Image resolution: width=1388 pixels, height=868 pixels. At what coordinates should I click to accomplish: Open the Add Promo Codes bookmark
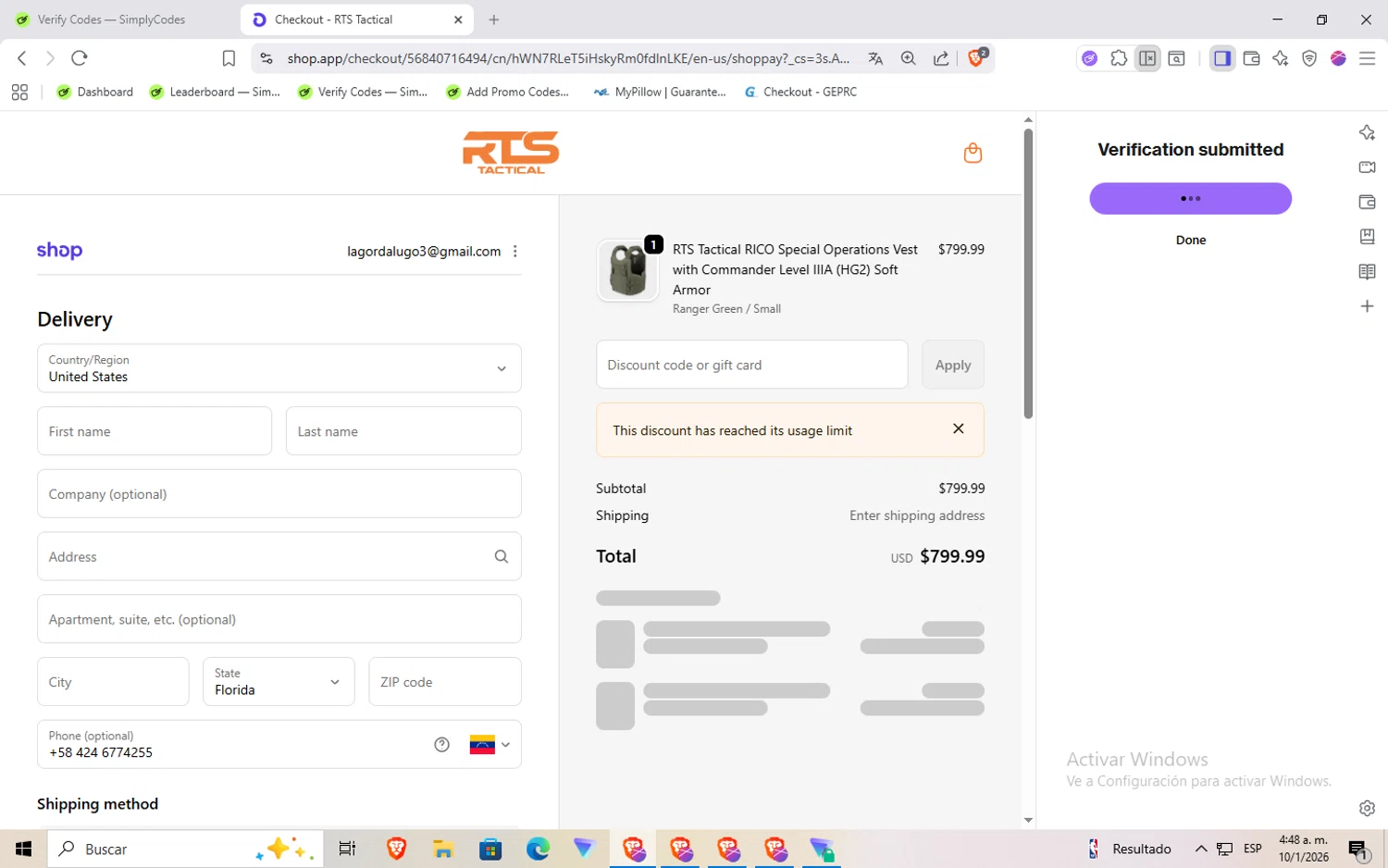508,92
